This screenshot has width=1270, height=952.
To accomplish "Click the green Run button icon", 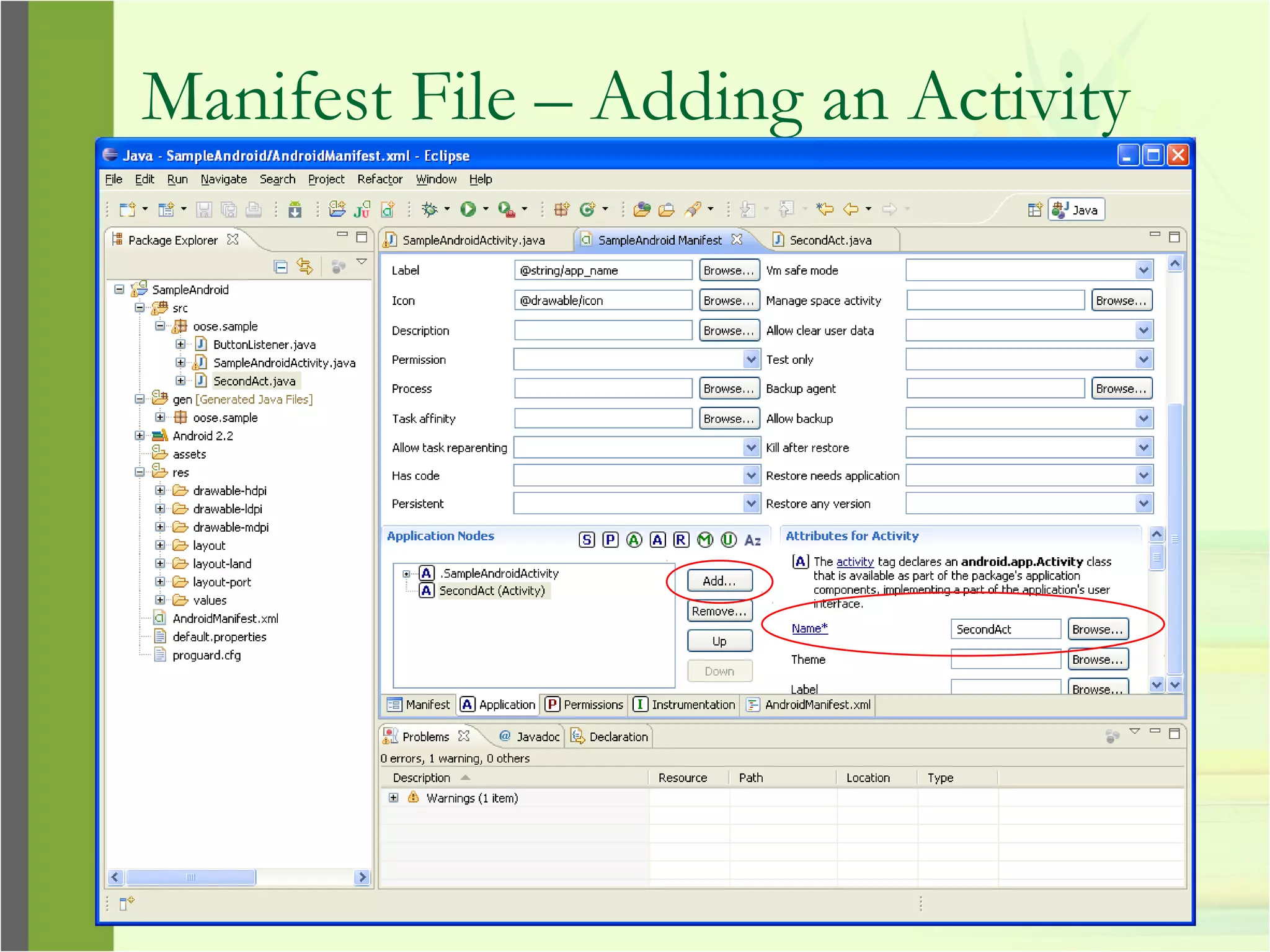I will point(468,209).
